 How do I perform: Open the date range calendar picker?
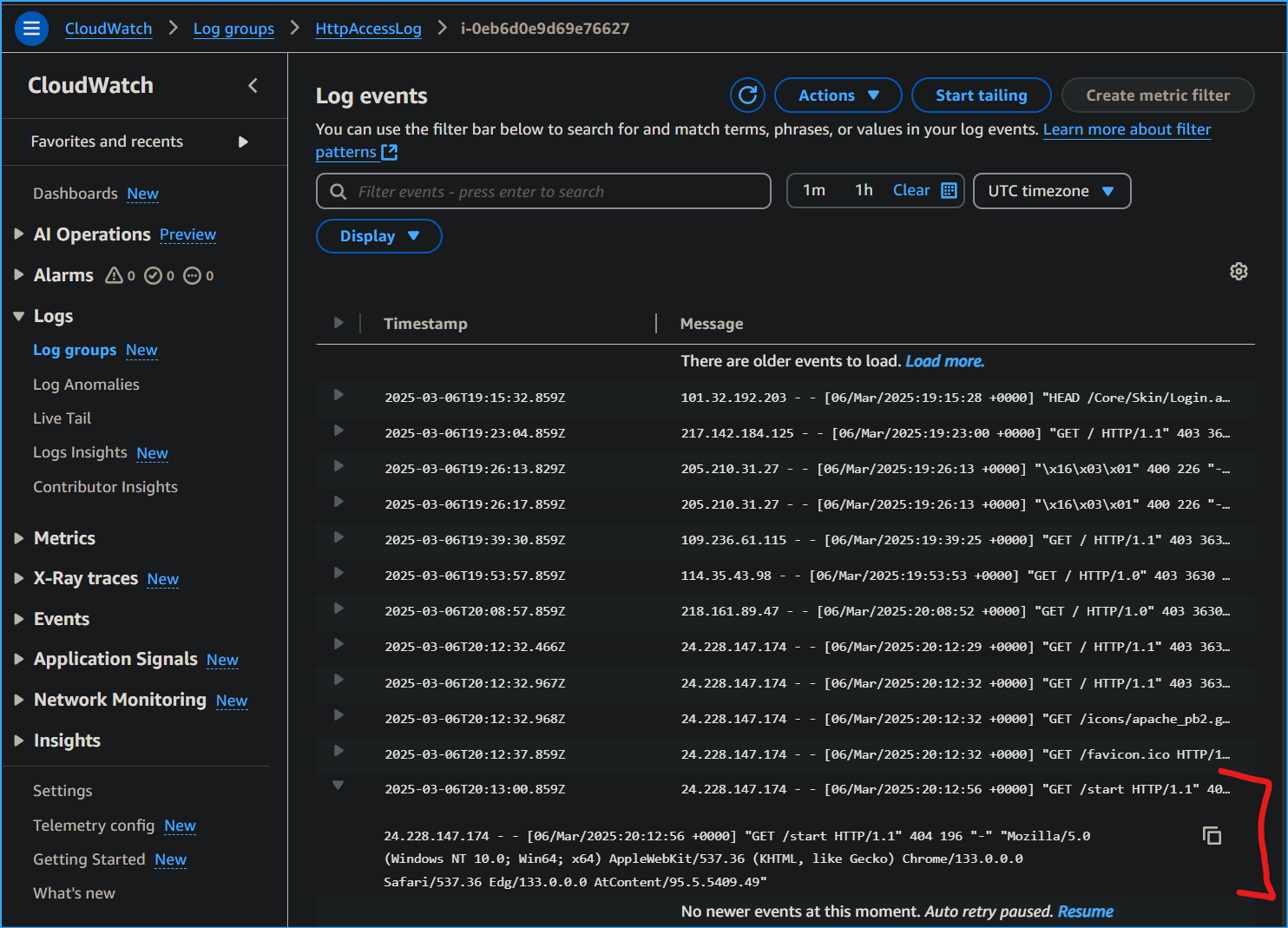click(x=950, y=190)
